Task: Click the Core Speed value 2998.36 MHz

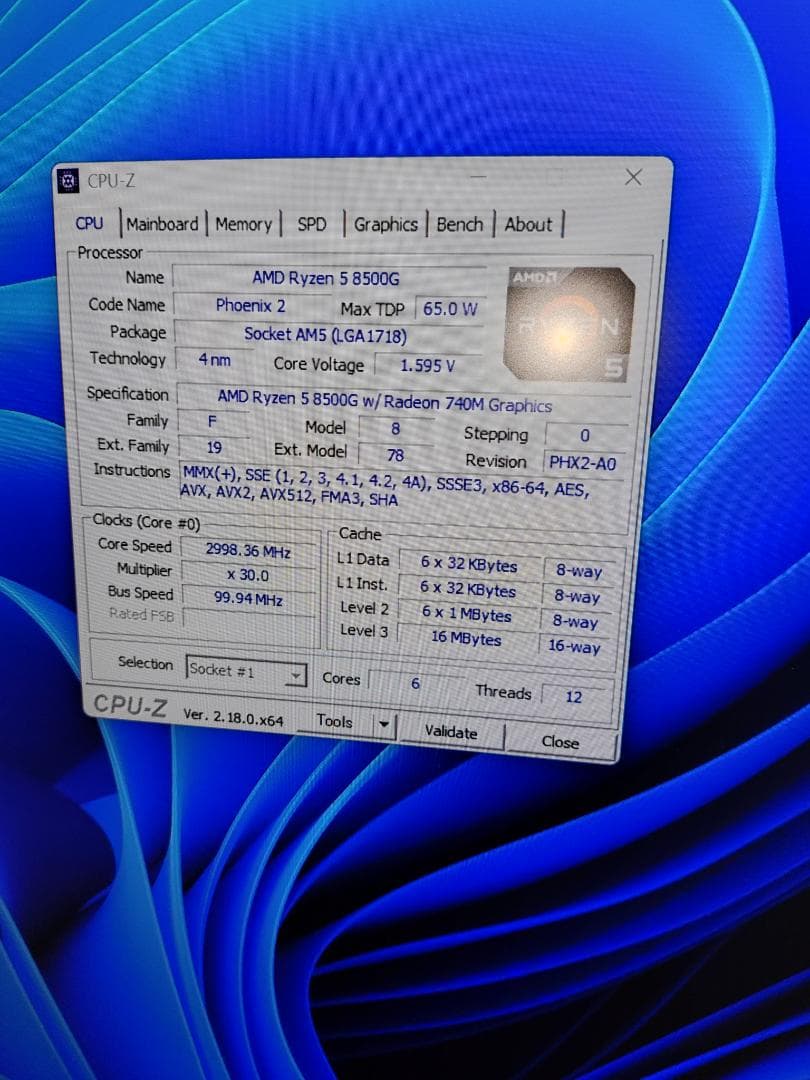Action: pyautogui.click(x=248, y=550)
